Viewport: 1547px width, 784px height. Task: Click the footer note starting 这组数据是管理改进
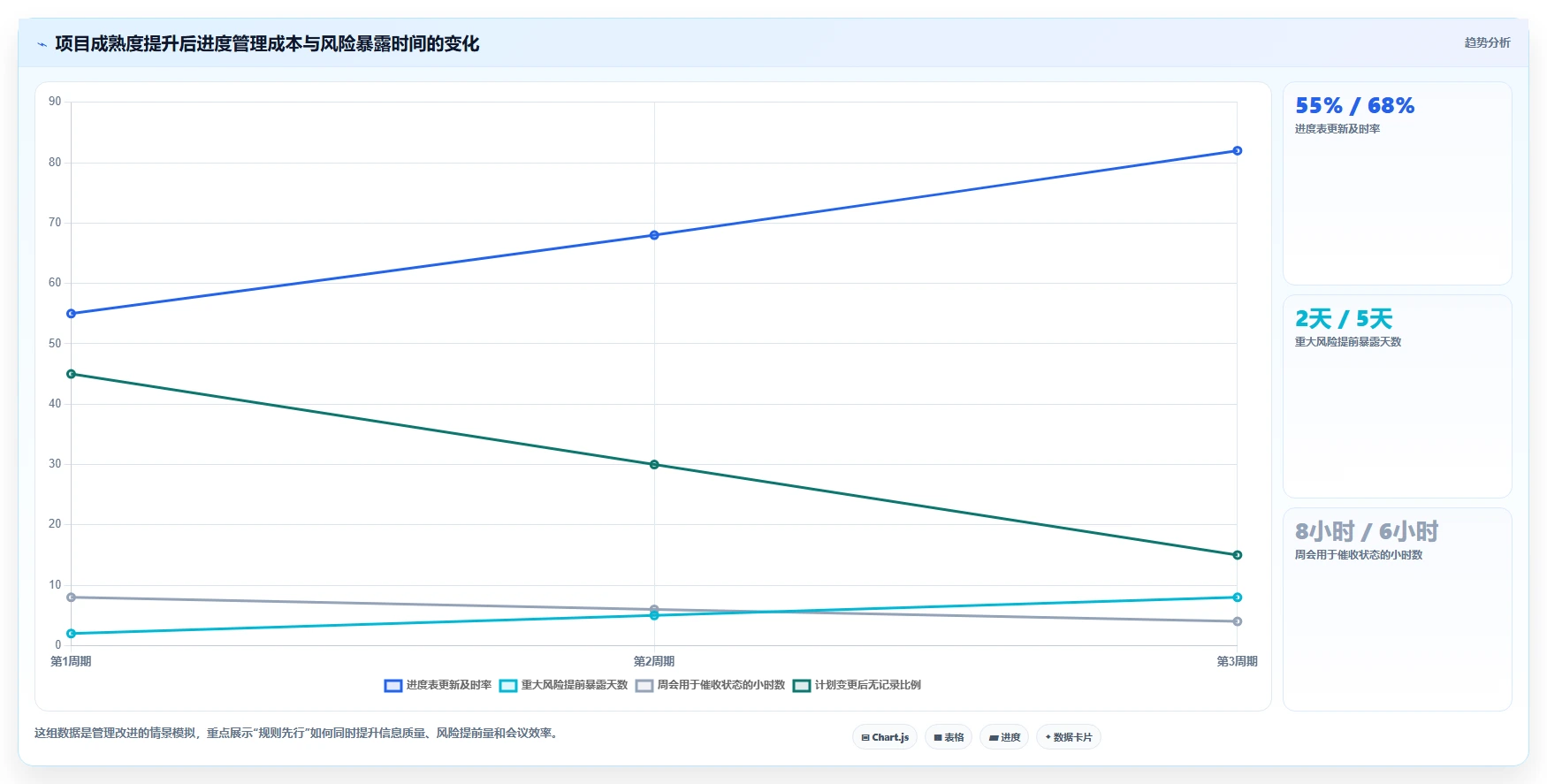coord(298,733)
